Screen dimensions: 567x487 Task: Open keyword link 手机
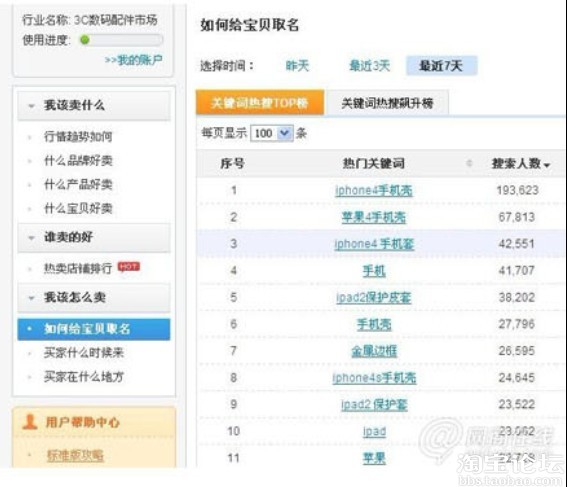click(374, 271)
